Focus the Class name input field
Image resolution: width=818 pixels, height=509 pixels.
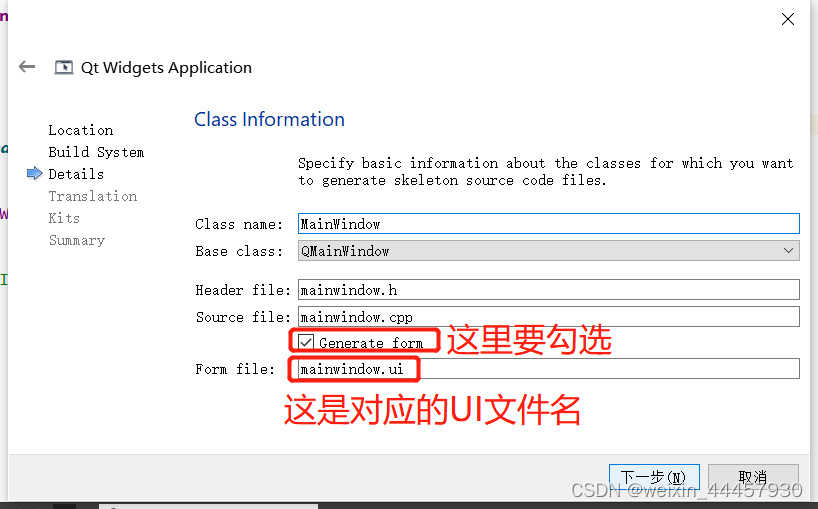(x=548, y=224)
